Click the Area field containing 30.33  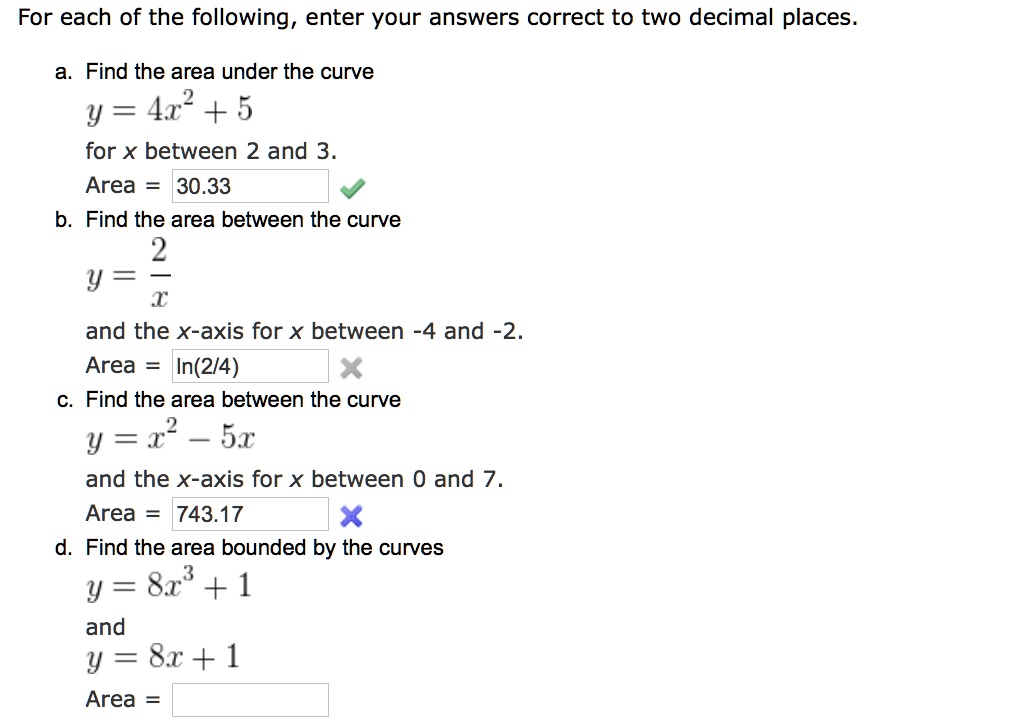pyautogui.click(x=250, y=185)
